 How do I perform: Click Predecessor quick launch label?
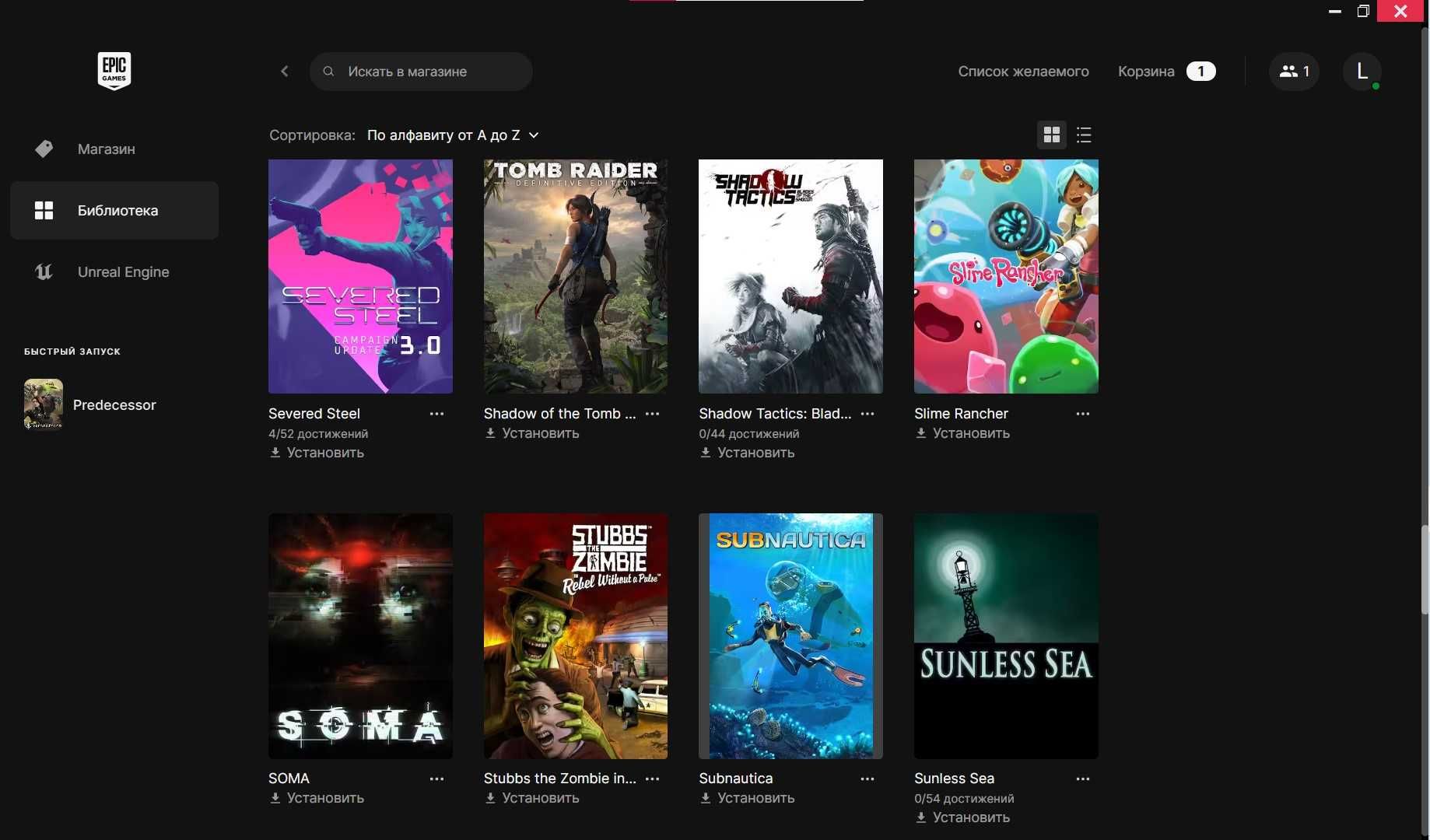pyautogui.click(x=114, y=405)
